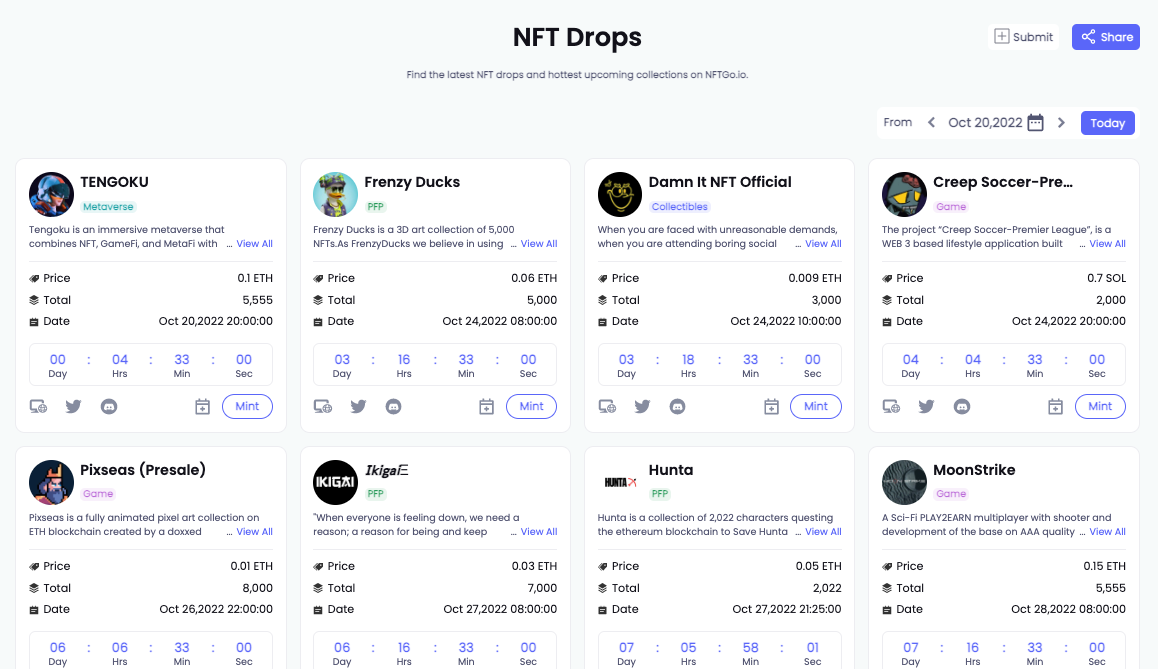Screen dimensions: 1158x669
Task: Click the Submit button
Action: pyautogui.click(x=1023, y=37)
